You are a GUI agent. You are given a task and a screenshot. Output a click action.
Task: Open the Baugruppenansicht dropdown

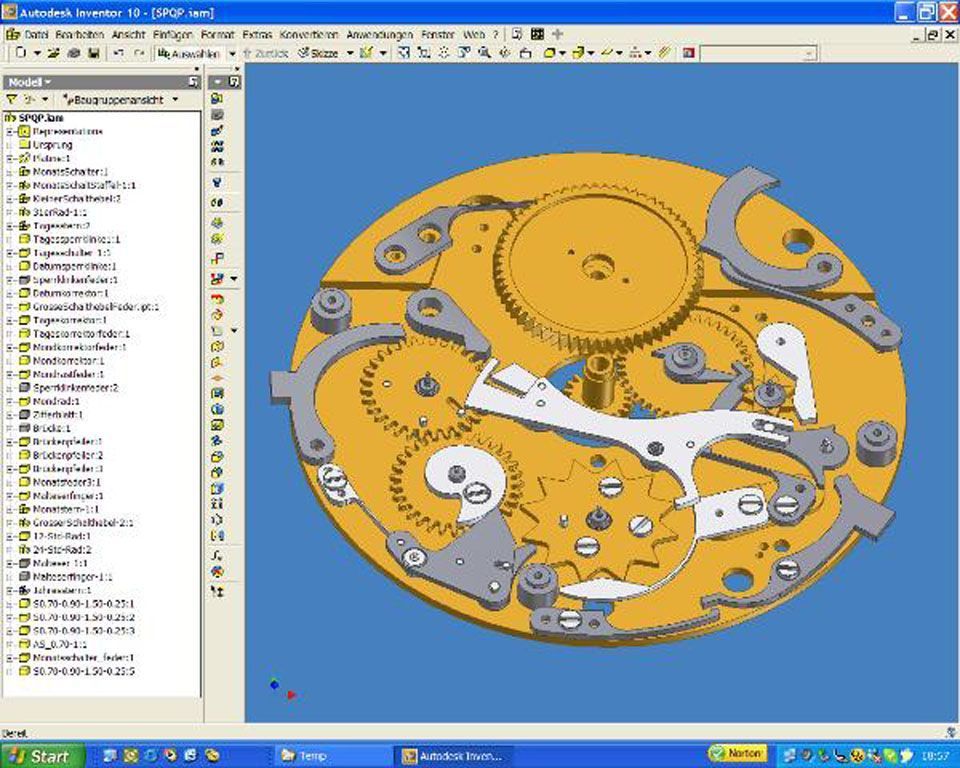120,100
